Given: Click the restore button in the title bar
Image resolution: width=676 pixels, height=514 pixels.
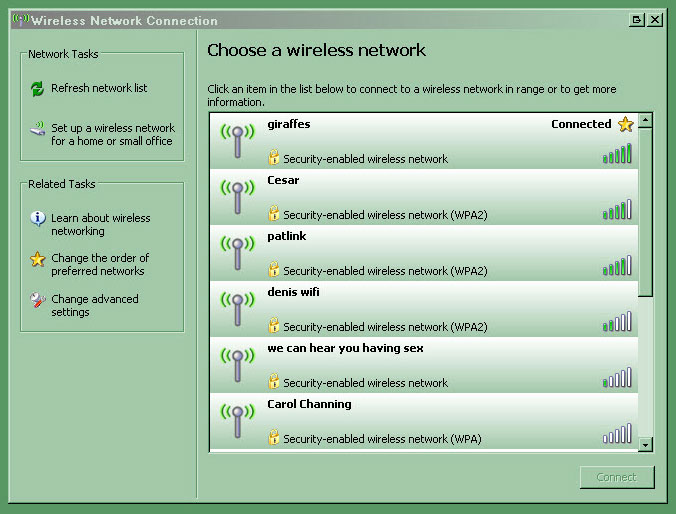Looking at the screenshot, I should tap(637, 20).
